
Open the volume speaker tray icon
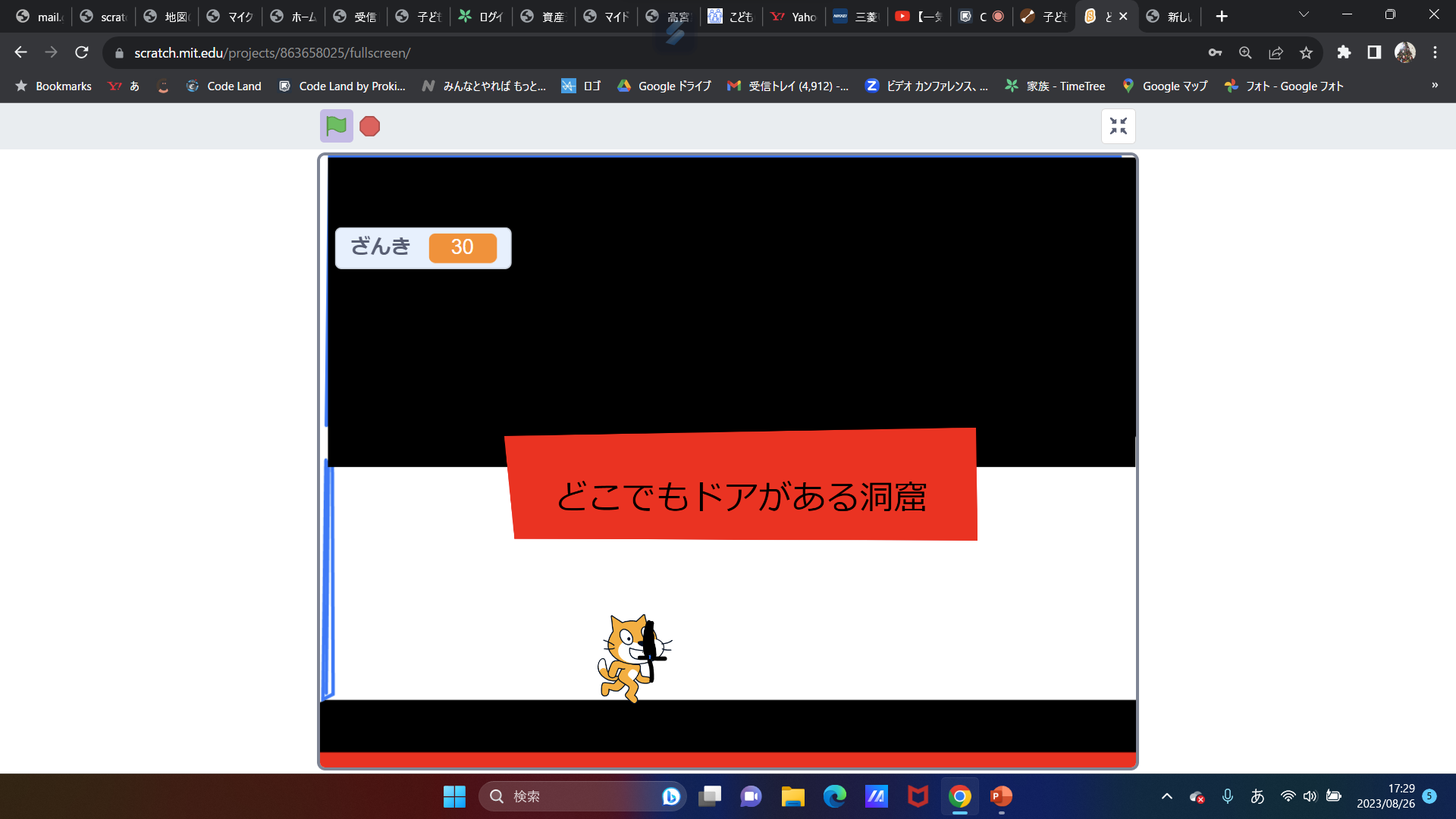[1310, 796]
